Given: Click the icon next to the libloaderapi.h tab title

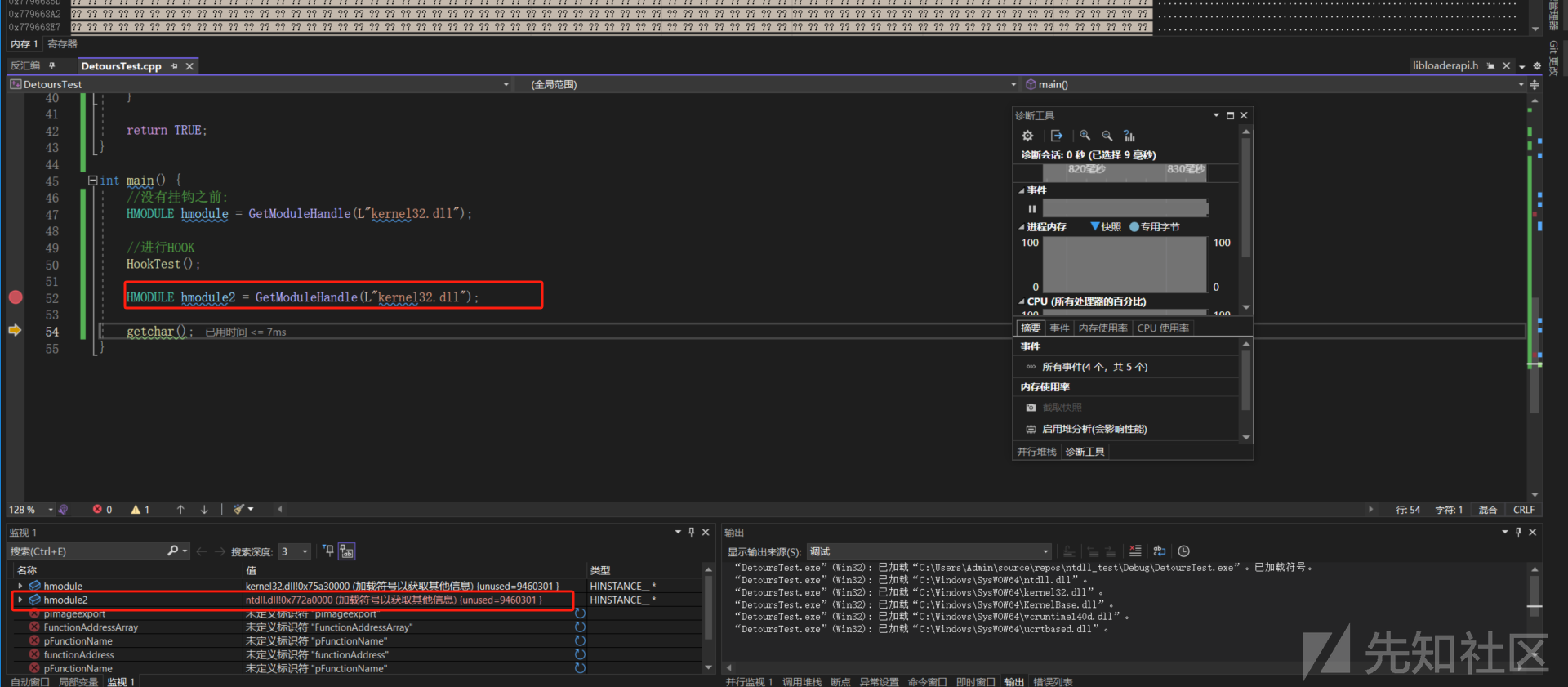Looking at the screenshot, I should click(1491, 66).
